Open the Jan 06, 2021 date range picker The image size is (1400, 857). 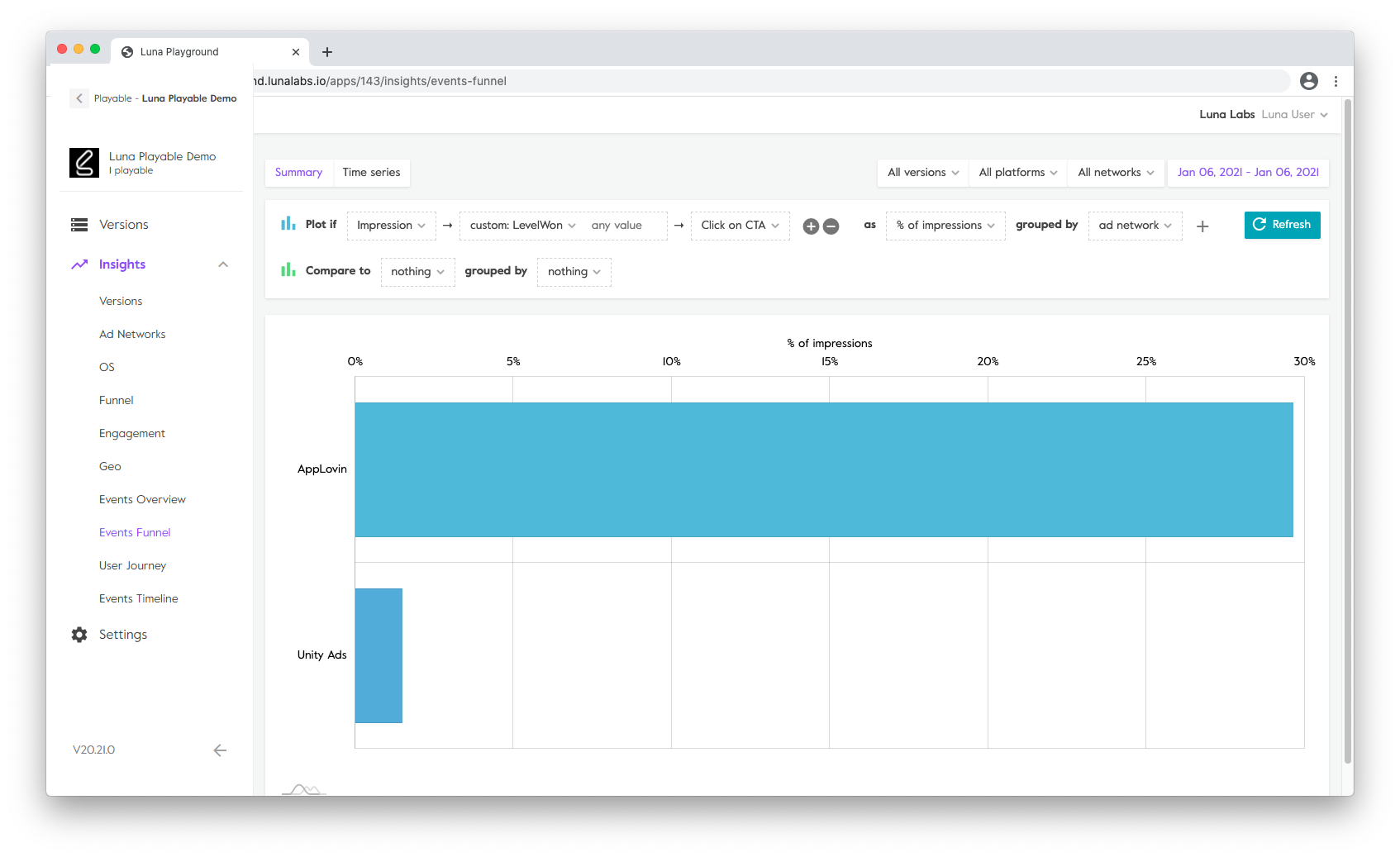pos(1248,173)
